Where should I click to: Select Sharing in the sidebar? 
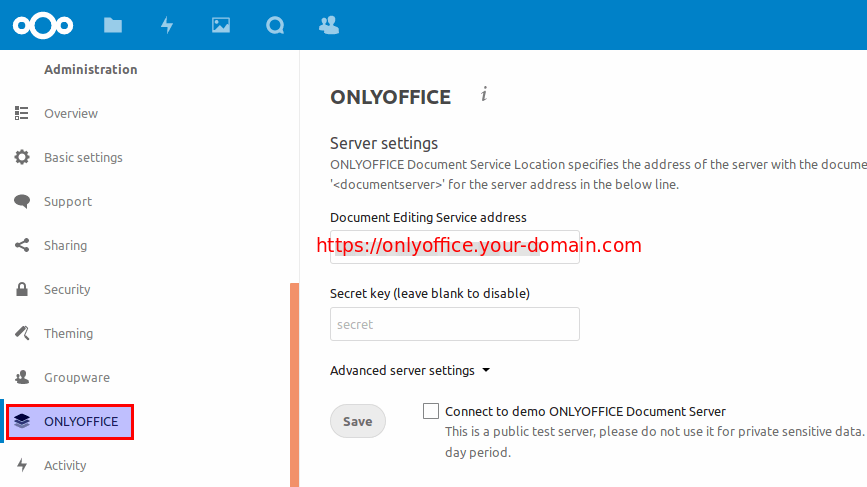65,246
